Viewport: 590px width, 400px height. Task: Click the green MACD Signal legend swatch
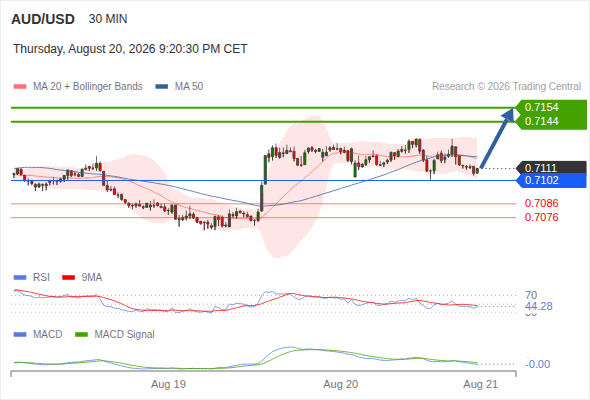[x=81, y=335]
